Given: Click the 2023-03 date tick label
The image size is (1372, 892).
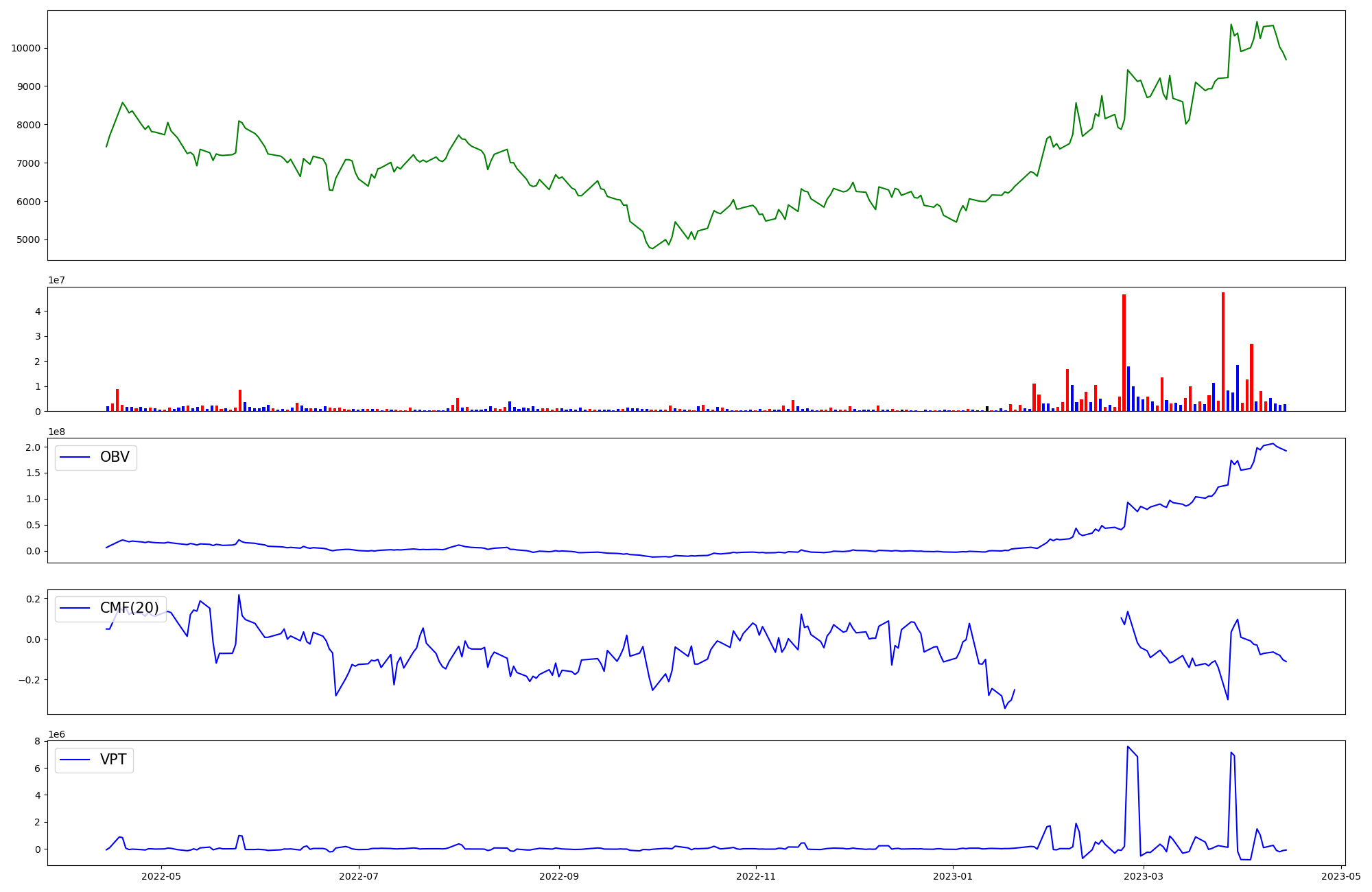Looking at the screenshot, I should coord(1144,876).
